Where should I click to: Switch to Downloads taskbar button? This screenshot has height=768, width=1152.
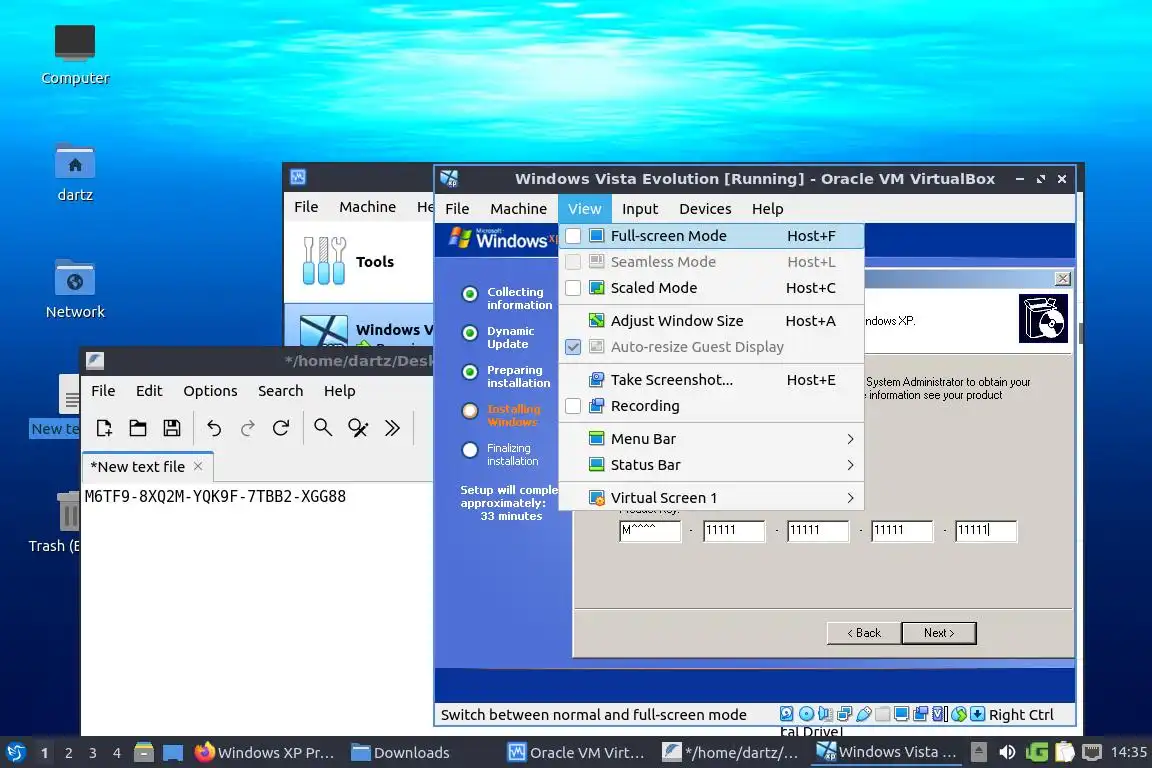tap(400, 752)
